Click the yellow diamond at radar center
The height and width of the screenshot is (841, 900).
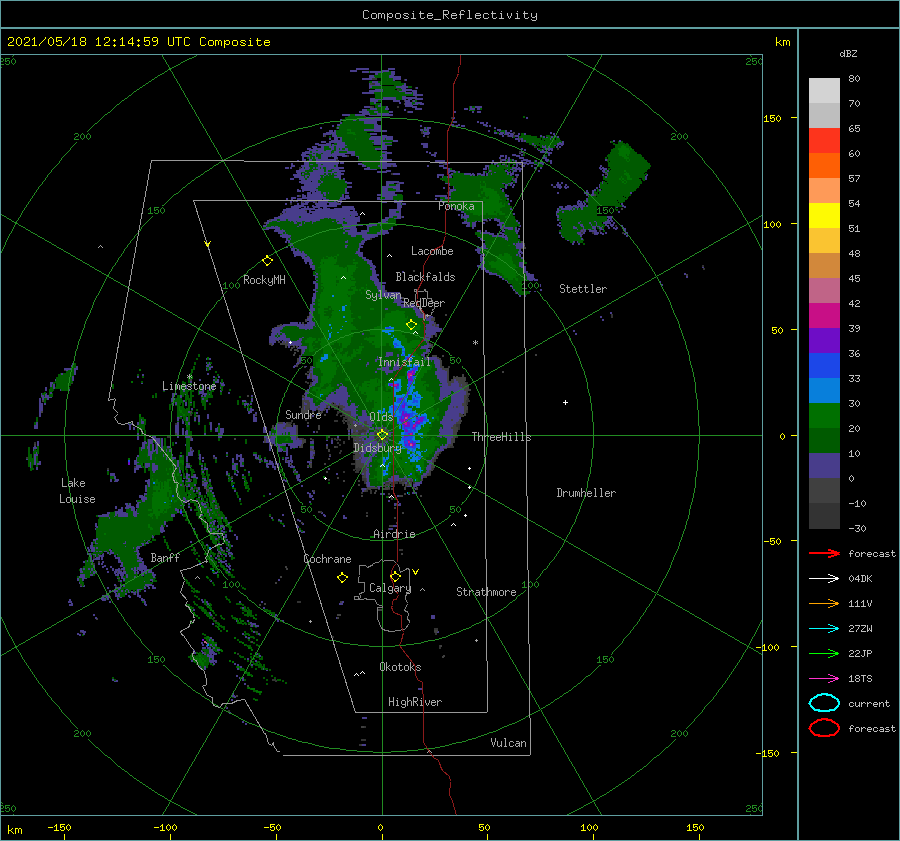382,435
